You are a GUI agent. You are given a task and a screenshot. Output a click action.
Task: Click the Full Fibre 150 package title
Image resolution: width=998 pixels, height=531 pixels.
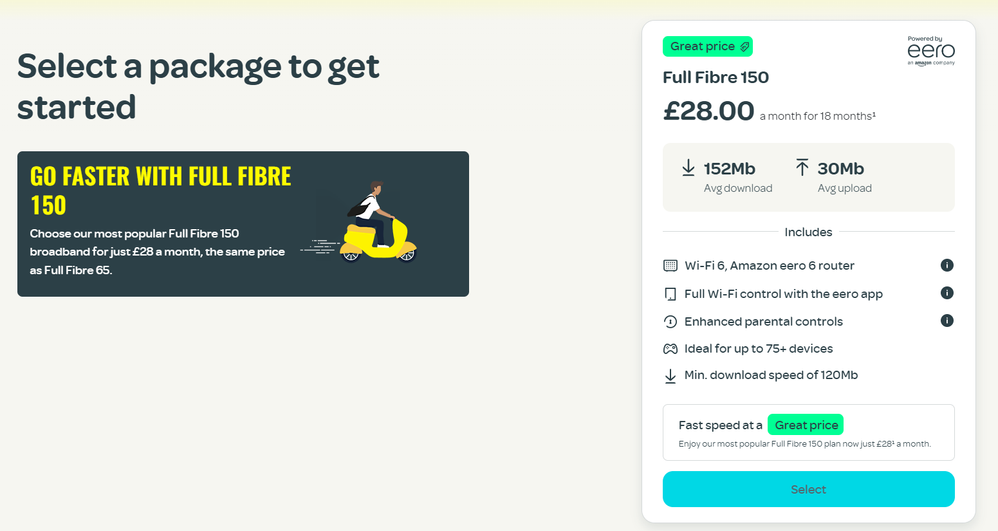point(716,77)
